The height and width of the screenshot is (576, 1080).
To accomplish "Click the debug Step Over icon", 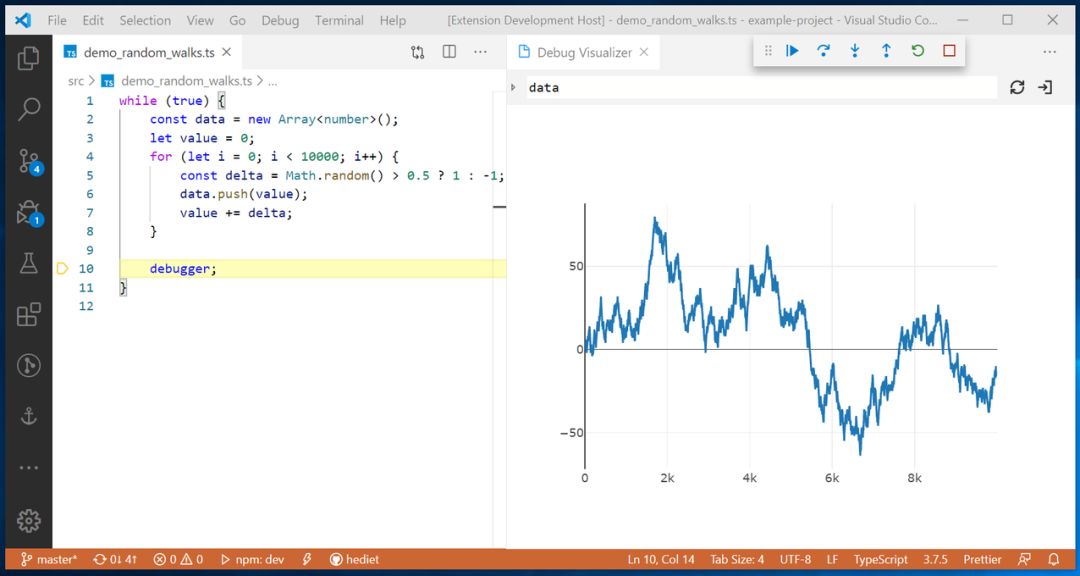I will 823,51.
